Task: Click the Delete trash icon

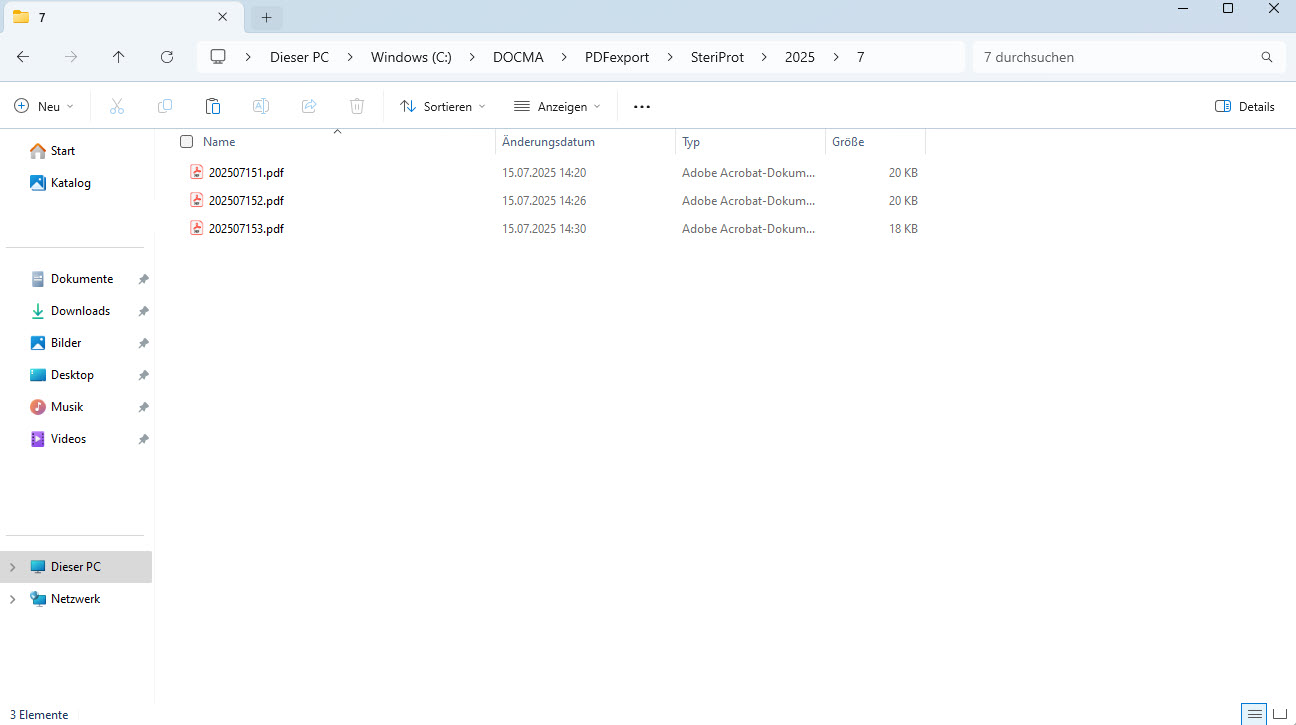Action: [357, 106]
